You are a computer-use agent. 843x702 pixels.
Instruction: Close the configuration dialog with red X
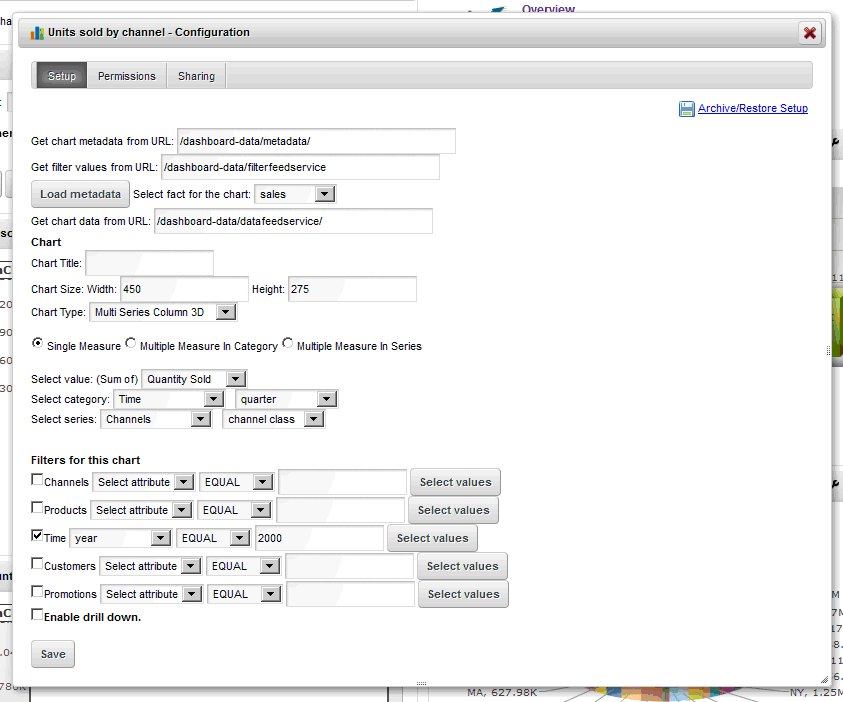point(810,33)
